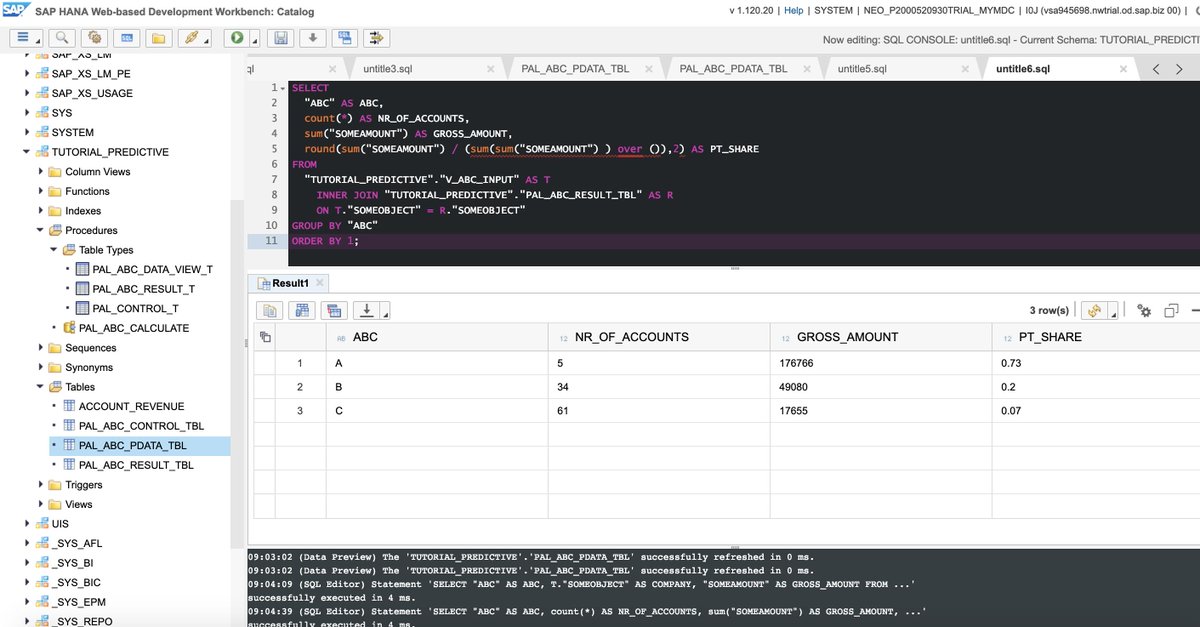Open ACCOUNT_REVENUE table

point(131,407)
